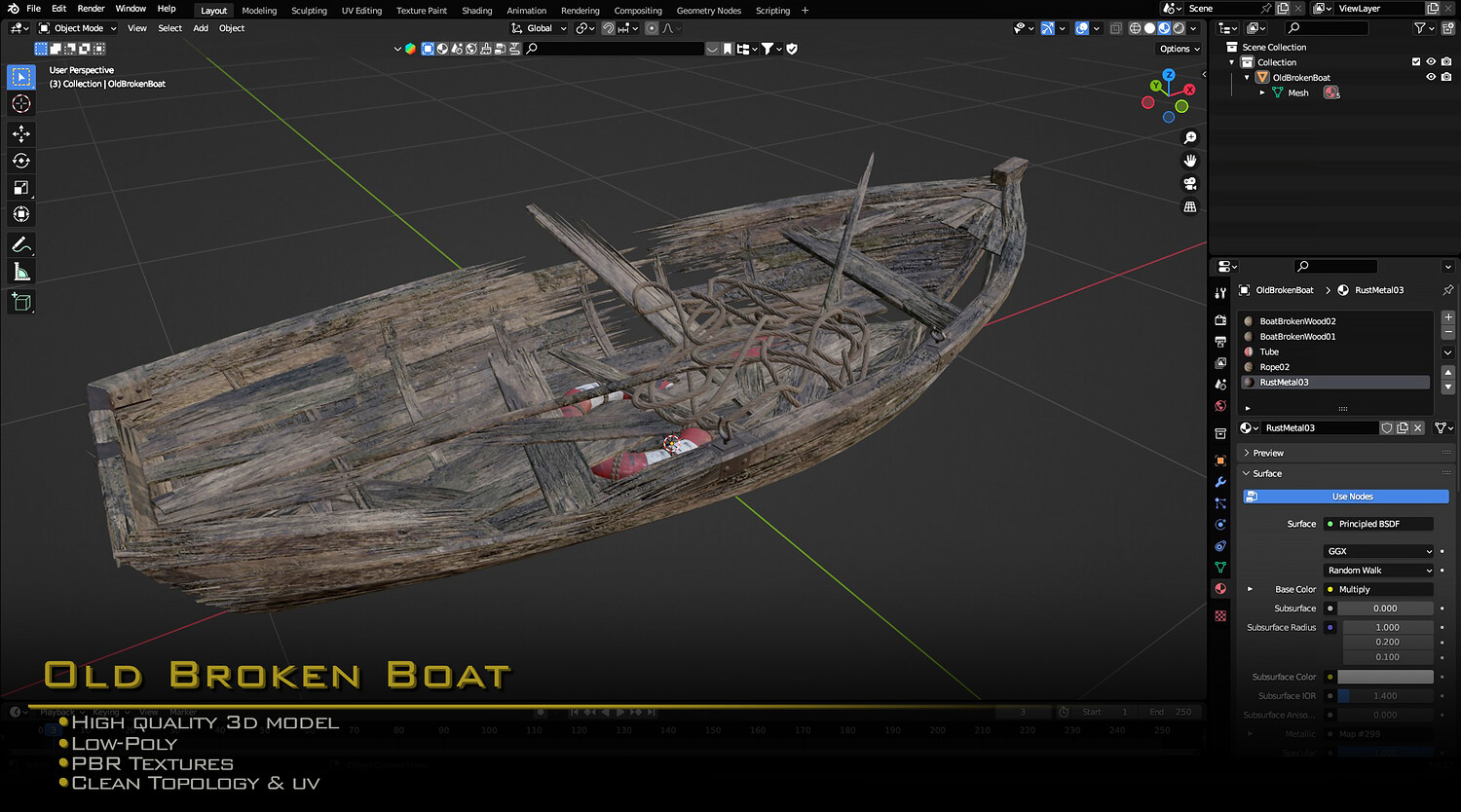Open the Geometry Nodes workspace tab
Image resolution: width=1461 pixels, height=812 pixels.
(709, 11)
